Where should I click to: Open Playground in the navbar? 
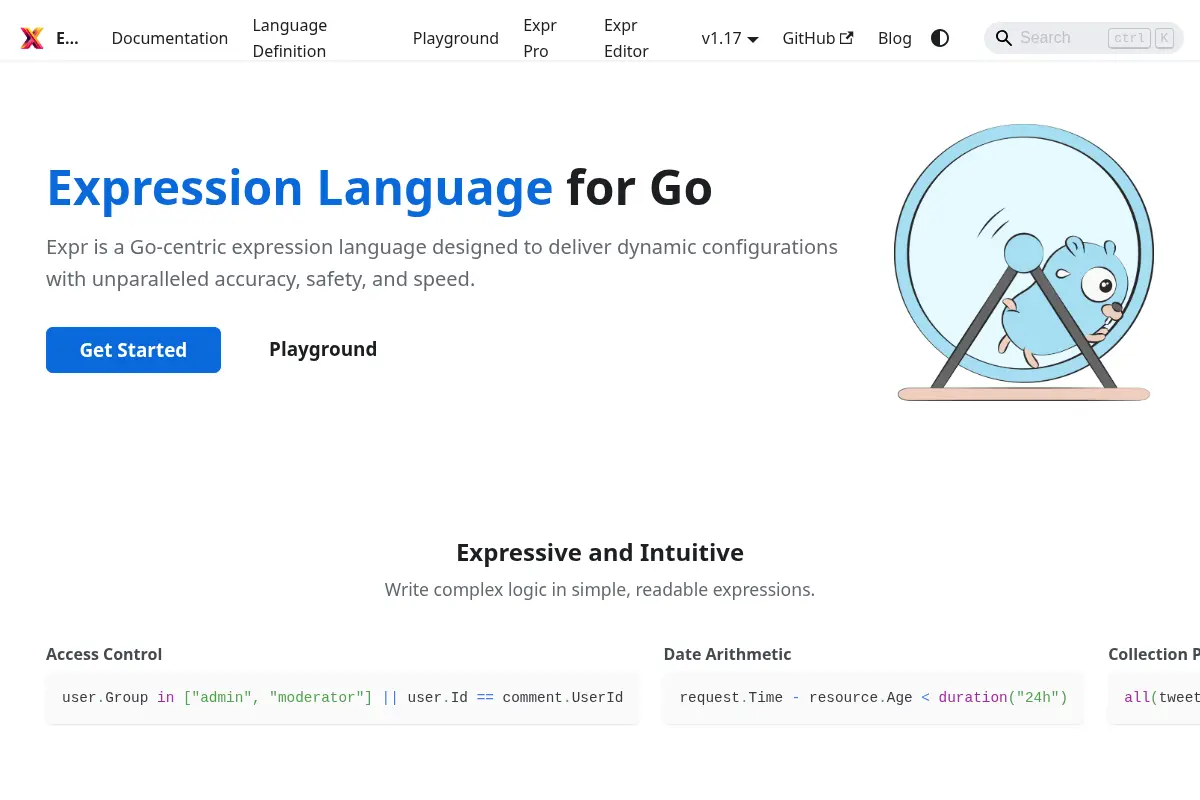[x=456, y=38]
